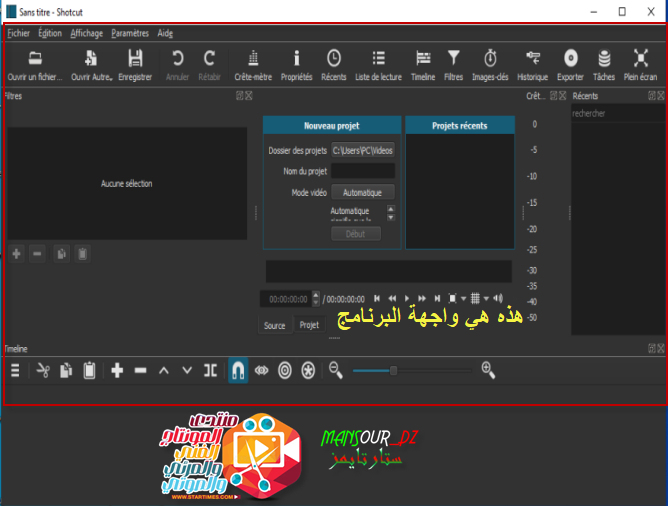
Task: Open the Exporter panel
Action: click(x=570, y=65)
